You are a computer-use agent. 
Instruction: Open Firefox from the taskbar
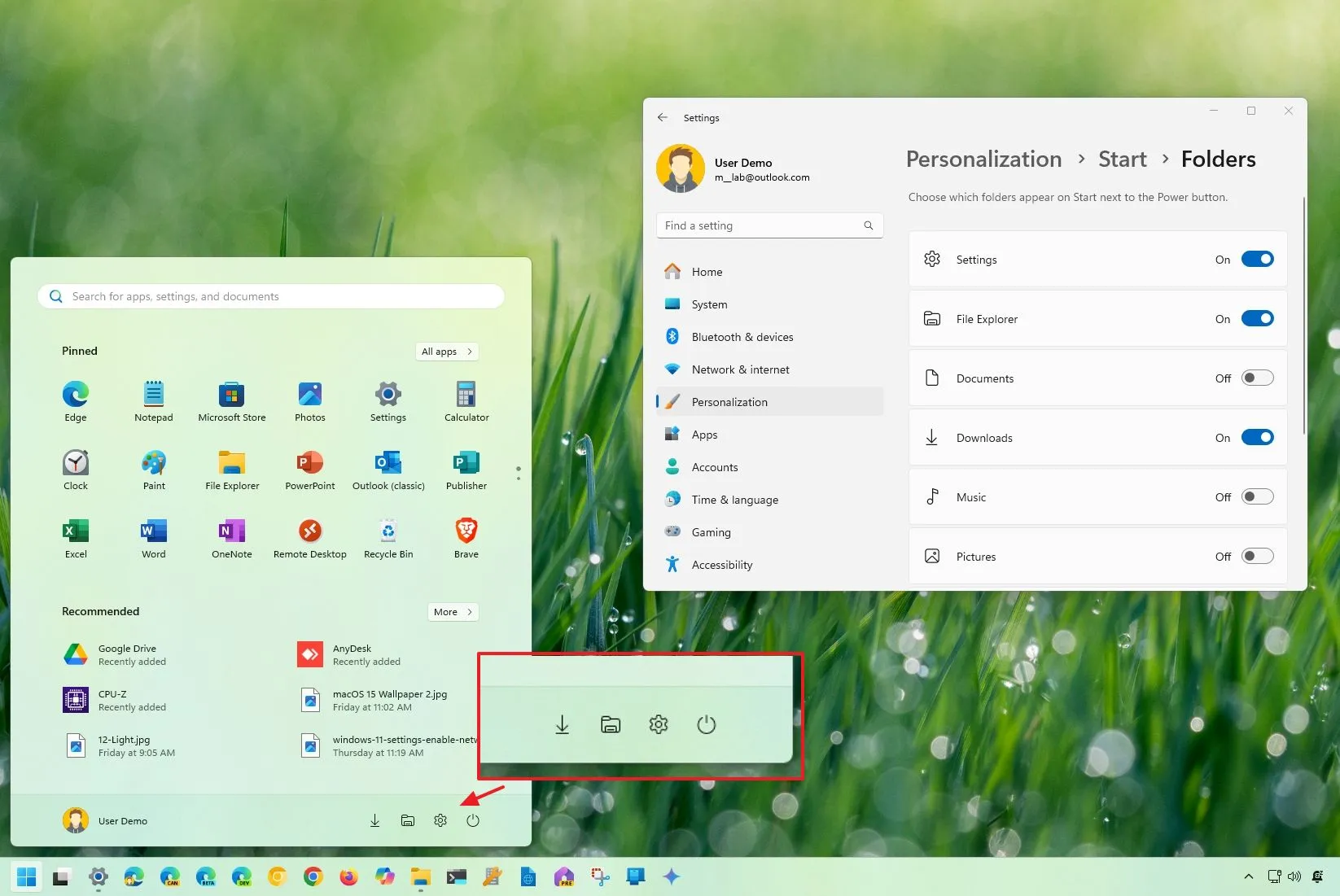pos(348,876)
